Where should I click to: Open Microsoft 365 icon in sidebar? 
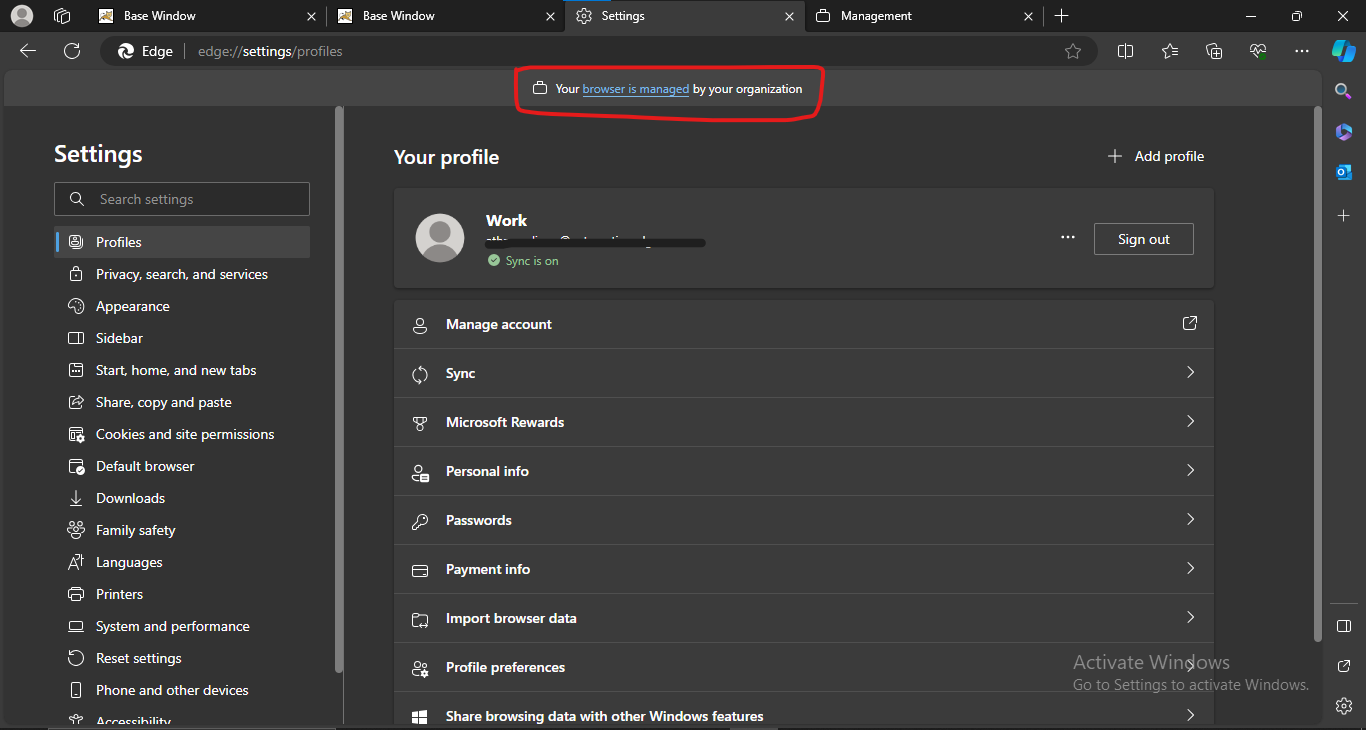pyautogui.click(x=1343, y=132)
